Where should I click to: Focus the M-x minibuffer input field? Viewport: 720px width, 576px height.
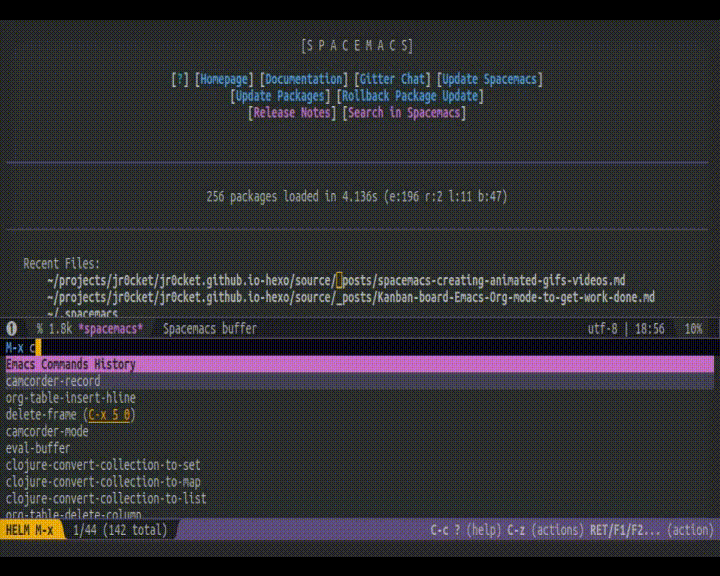(360, 347)
